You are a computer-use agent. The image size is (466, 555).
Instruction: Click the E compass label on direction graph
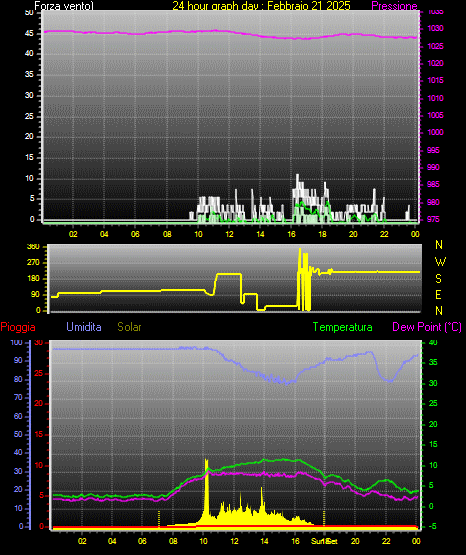(x=438, y=294)
